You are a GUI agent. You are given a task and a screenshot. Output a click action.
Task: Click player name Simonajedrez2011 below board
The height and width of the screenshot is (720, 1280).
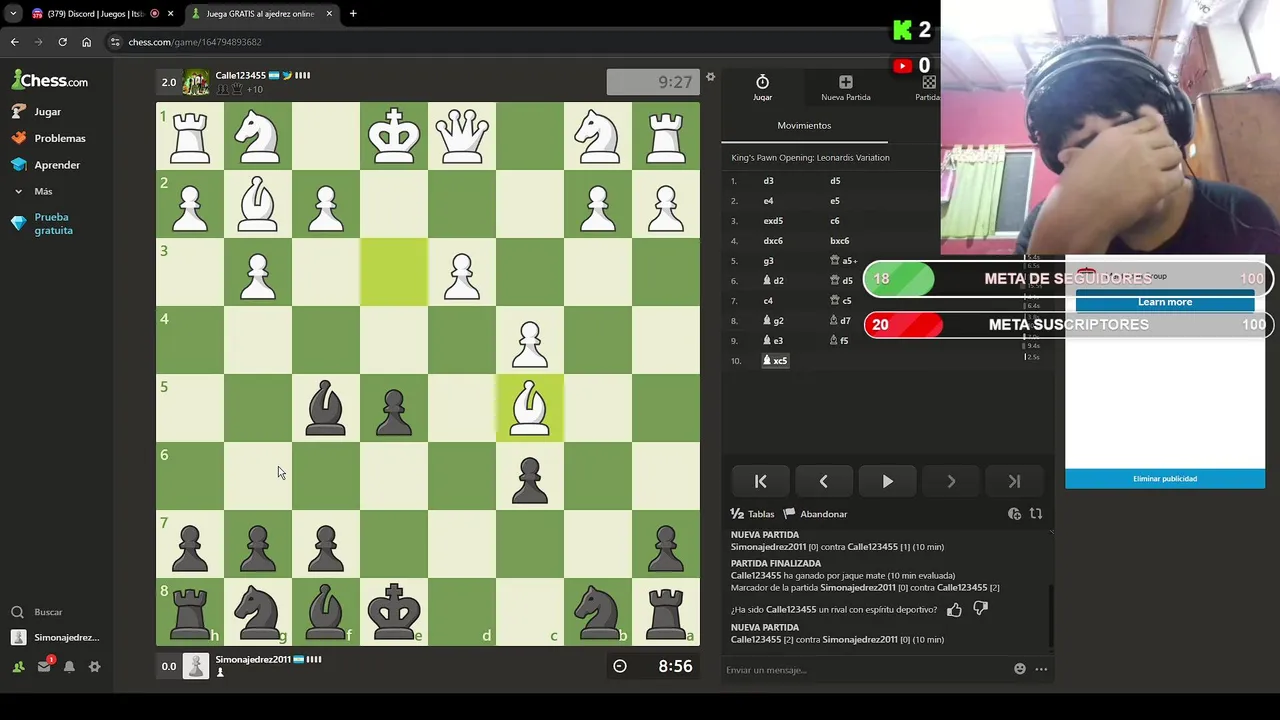(x=253, y=660)
